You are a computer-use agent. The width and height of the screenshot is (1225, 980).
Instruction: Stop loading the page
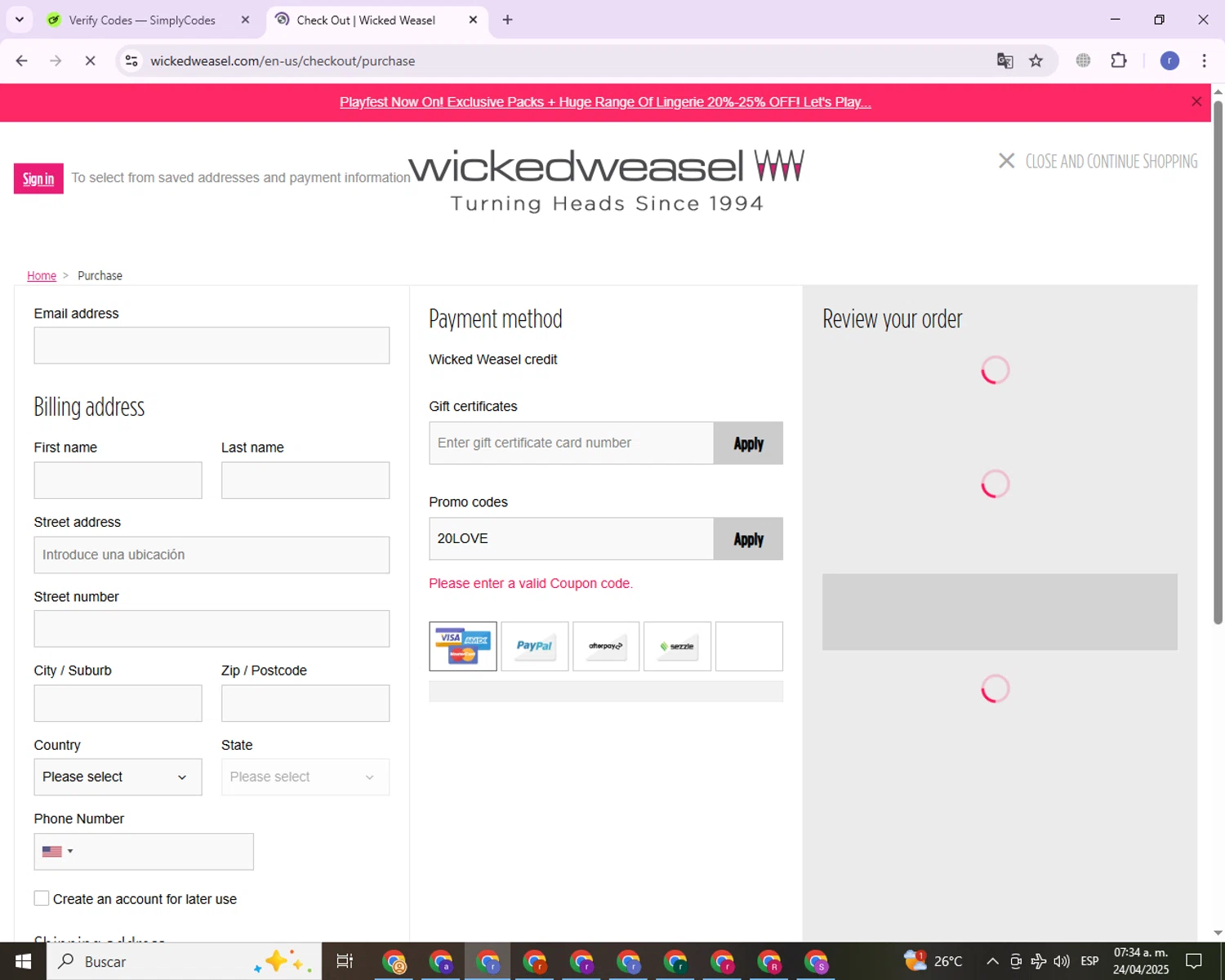pos(90,60)
